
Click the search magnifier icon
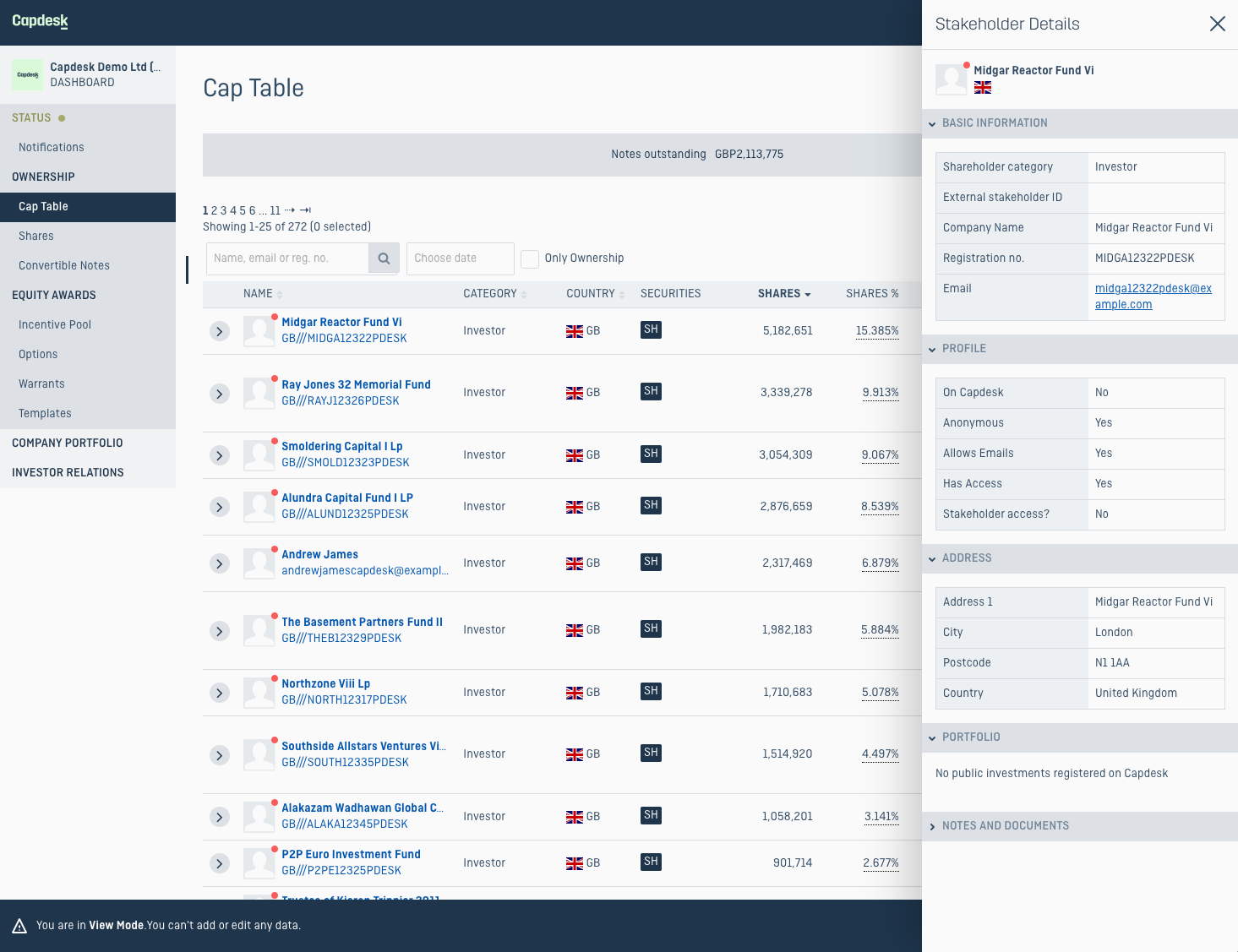384,258
